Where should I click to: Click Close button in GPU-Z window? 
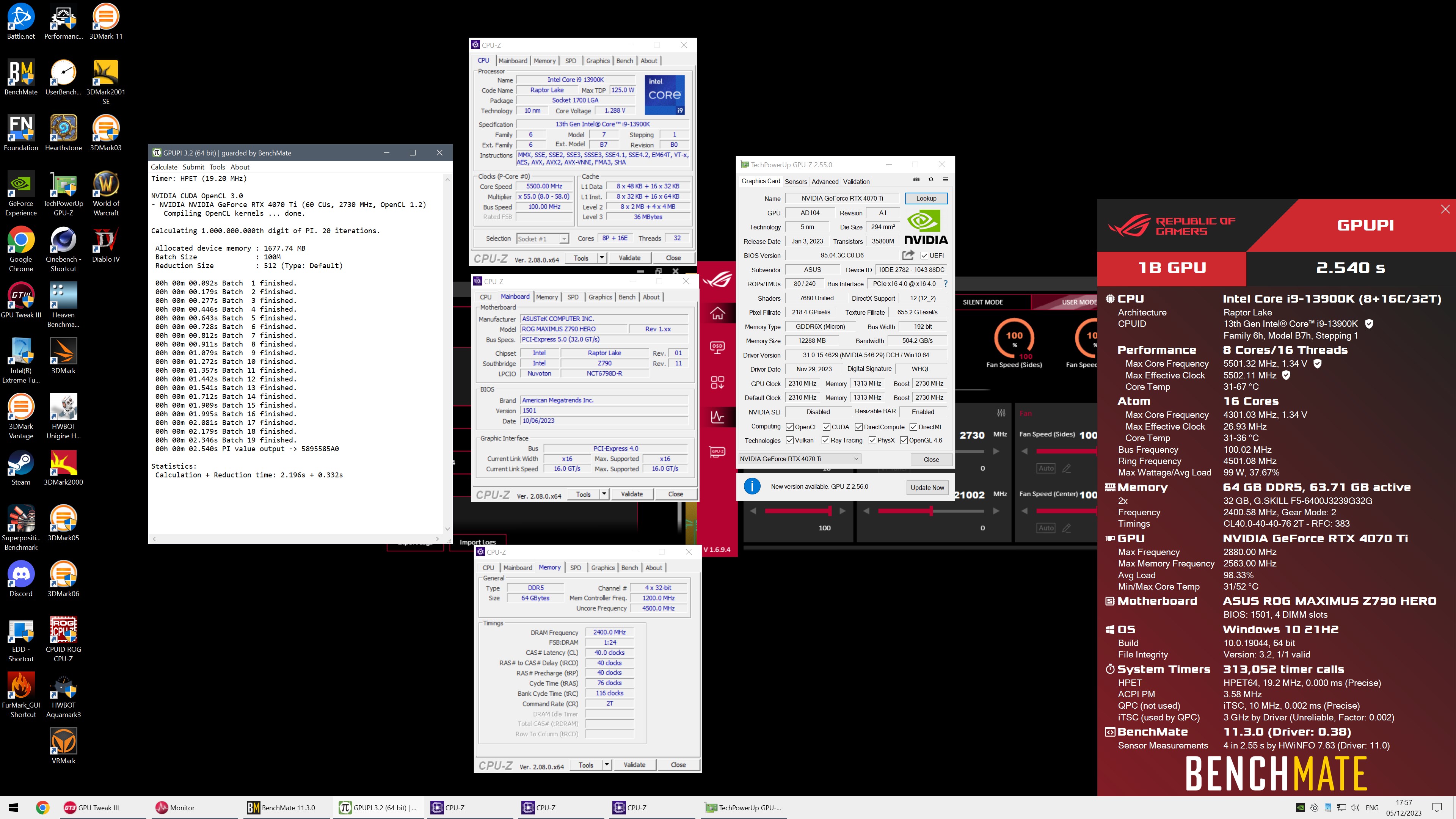[x=931, y=460]
